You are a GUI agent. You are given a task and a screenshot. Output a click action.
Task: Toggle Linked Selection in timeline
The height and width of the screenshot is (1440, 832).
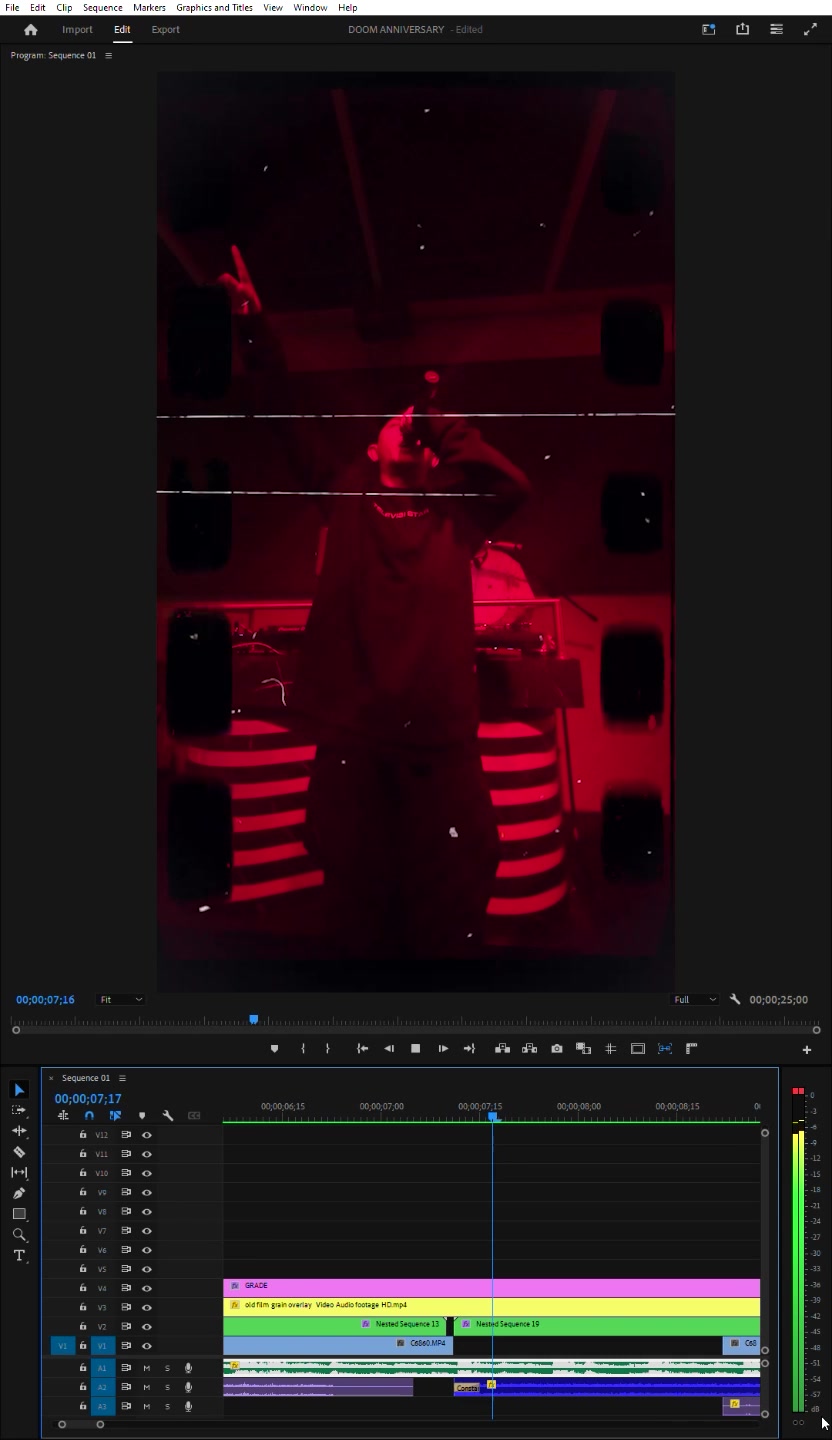click(x=115, y=1116)
